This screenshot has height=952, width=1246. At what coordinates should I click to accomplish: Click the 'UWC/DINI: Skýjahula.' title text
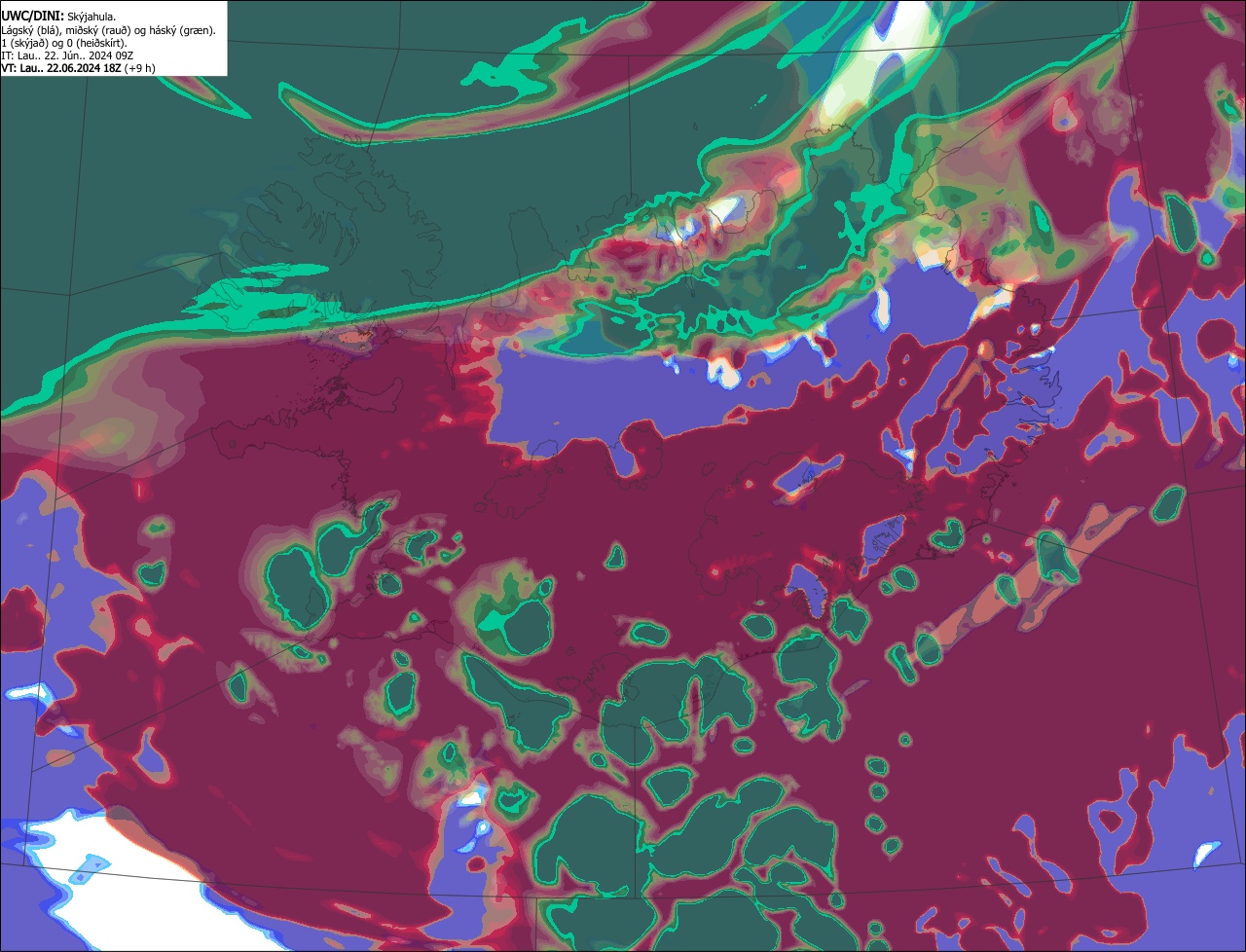[x=58, y=17]
